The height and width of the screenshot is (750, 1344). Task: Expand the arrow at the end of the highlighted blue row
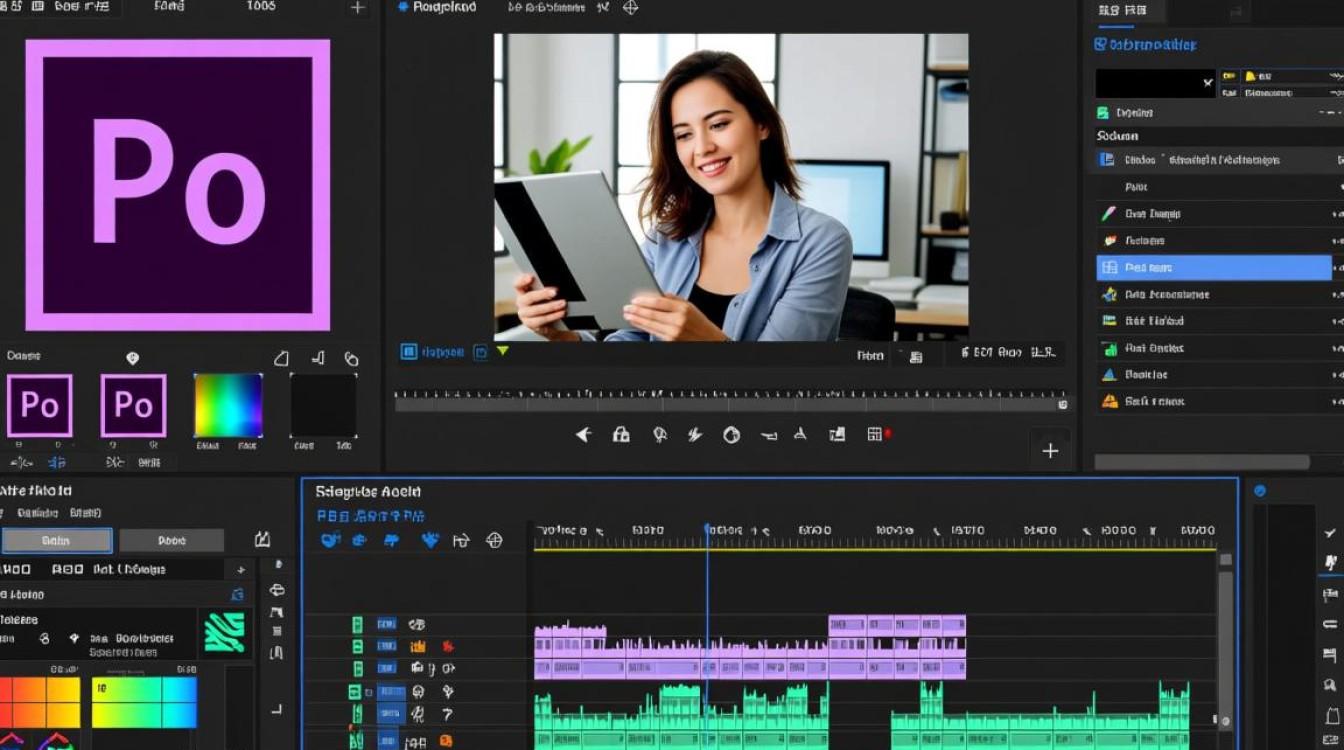(x=1337, y=268)
